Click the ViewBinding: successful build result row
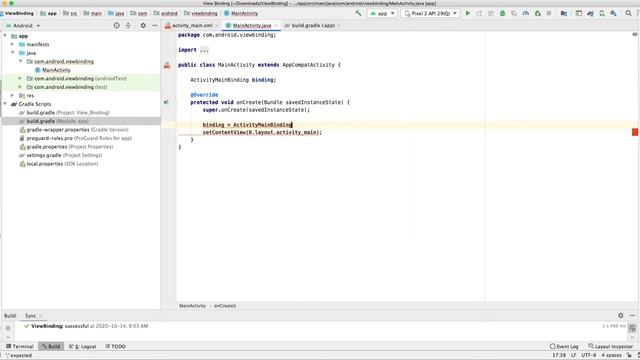This screenshot has width=640, height=360. pos(86,326)
